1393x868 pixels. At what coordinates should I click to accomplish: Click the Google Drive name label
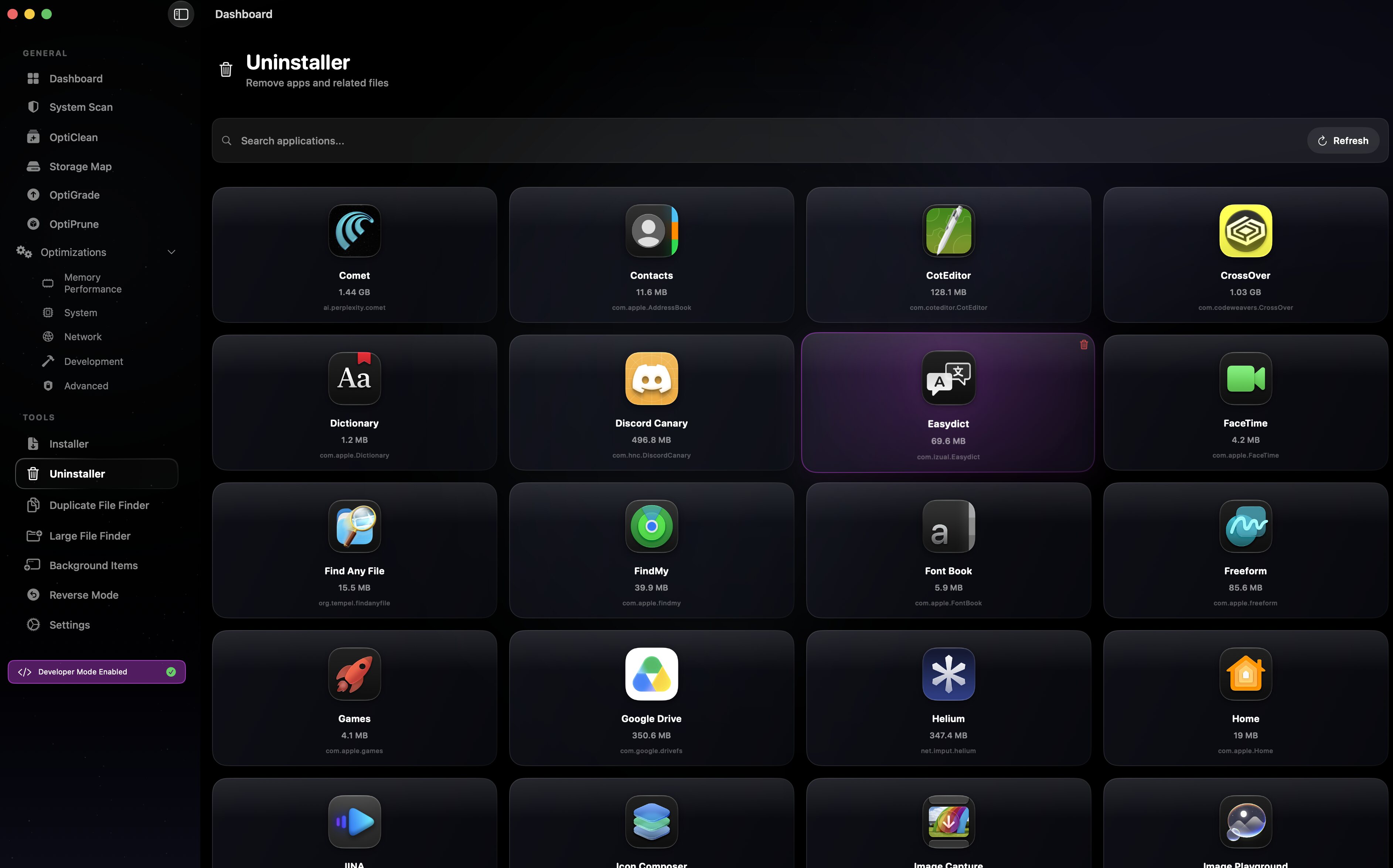651,719
